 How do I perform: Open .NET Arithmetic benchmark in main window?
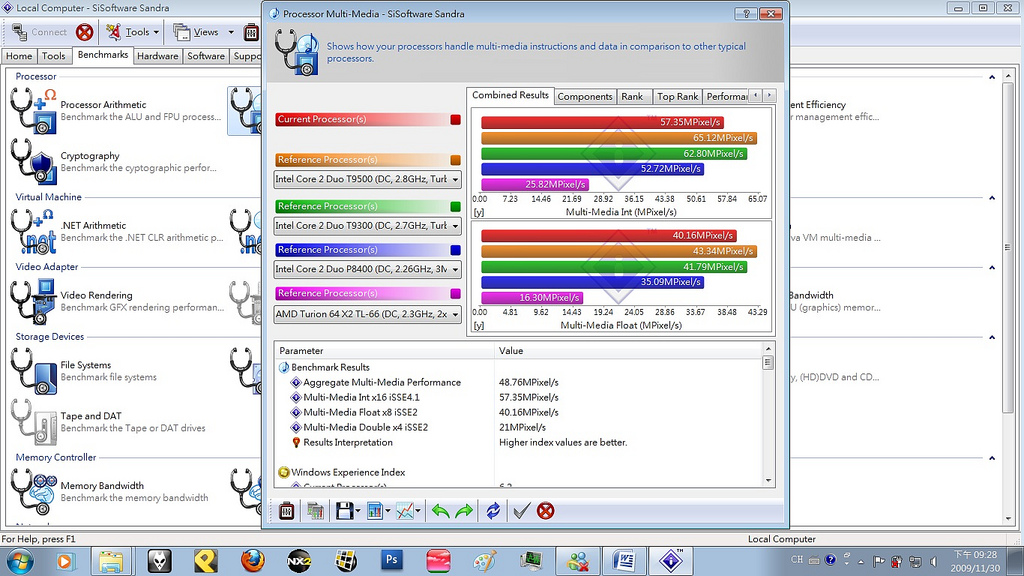(118, 231)
